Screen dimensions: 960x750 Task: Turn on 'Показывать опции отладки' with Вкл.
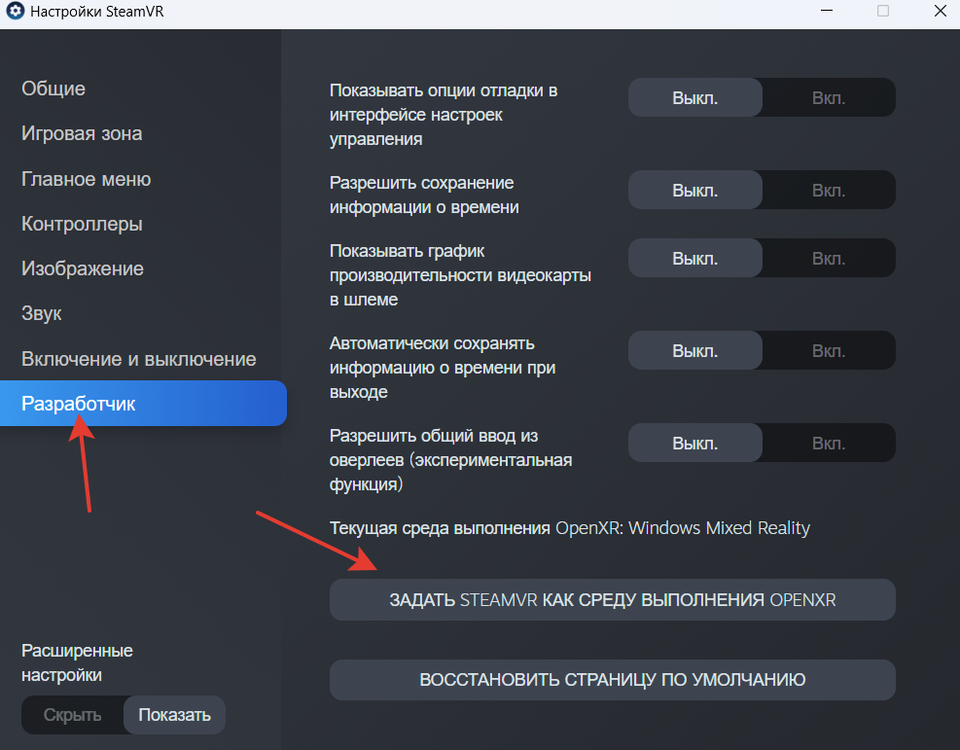pyautogui.click(x=828, y=98)
